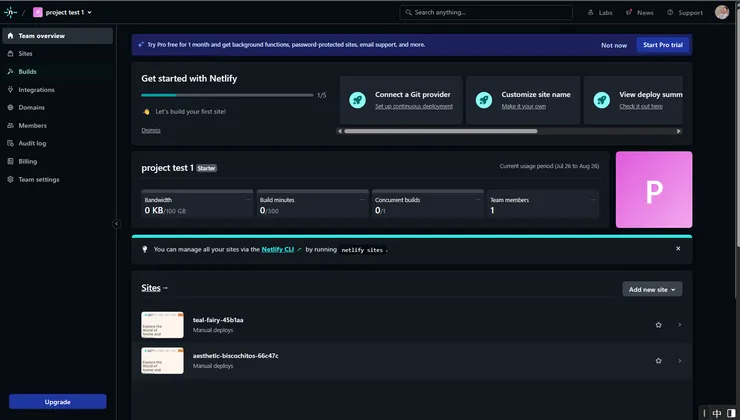This screenshot has height=420, width=740.
Task: Click the Team overview home icon
Action: tap(10, 35)
